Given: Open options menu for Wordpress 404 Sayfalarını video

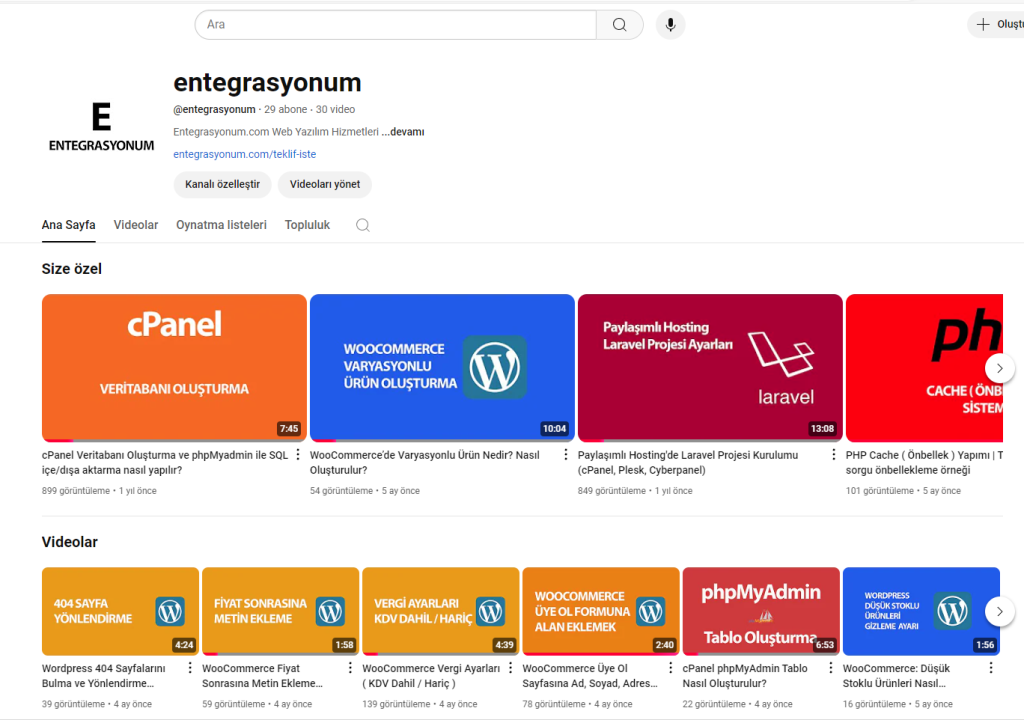Looking at the screenshot, I should tap(190, 668).
